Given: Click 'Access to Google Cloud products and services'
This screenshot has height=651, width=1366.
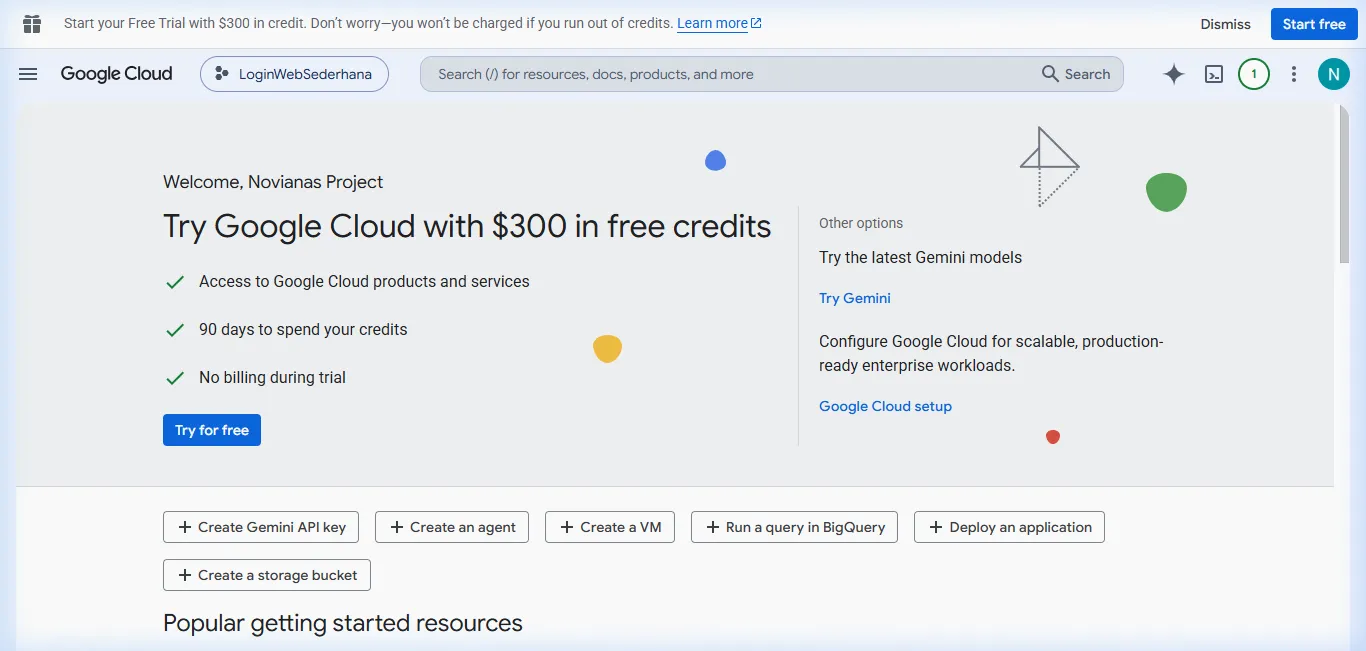Looking at the screenshot, I should tap(364, 282).
